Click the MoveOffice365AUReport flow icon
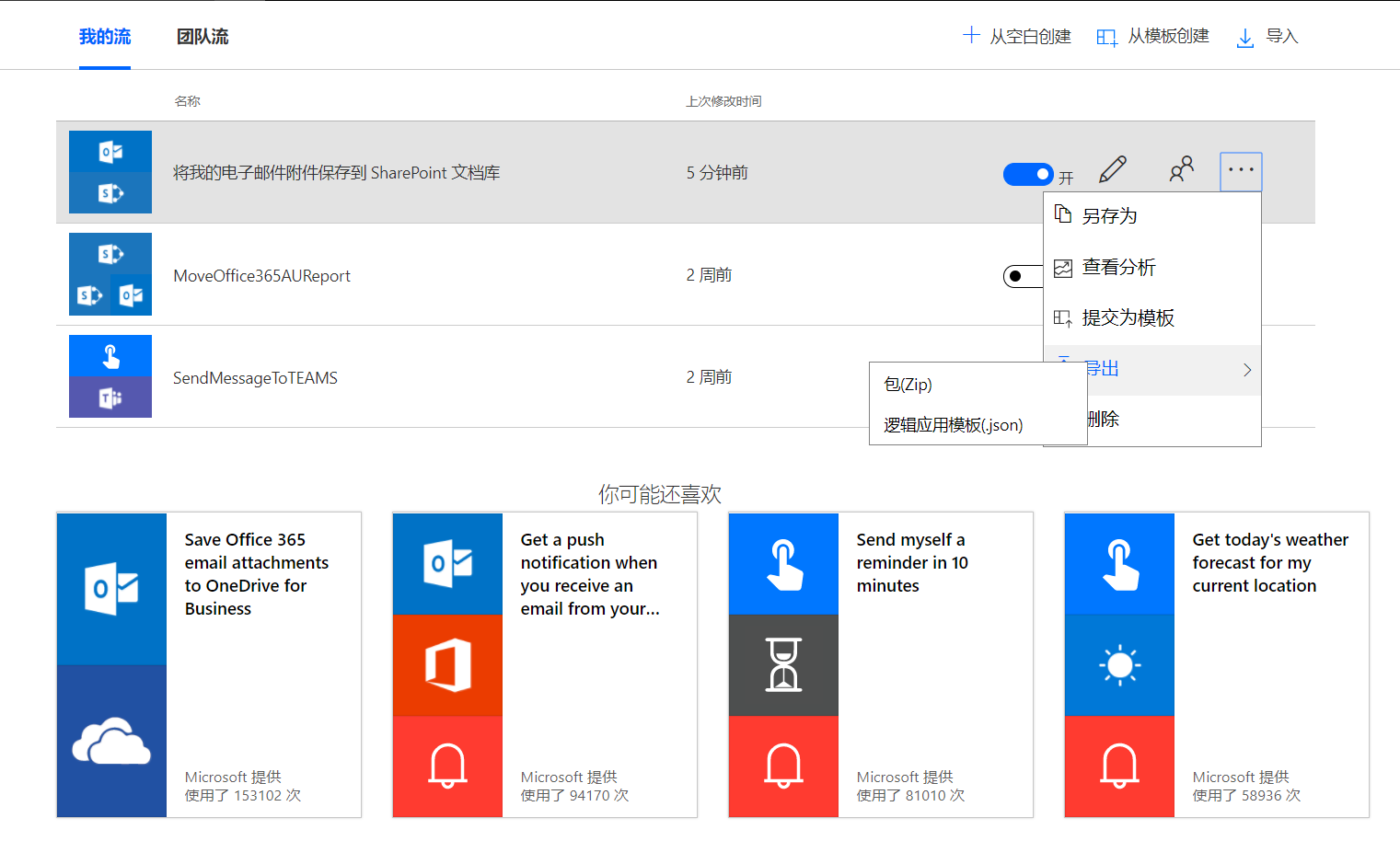 [110, 274]
